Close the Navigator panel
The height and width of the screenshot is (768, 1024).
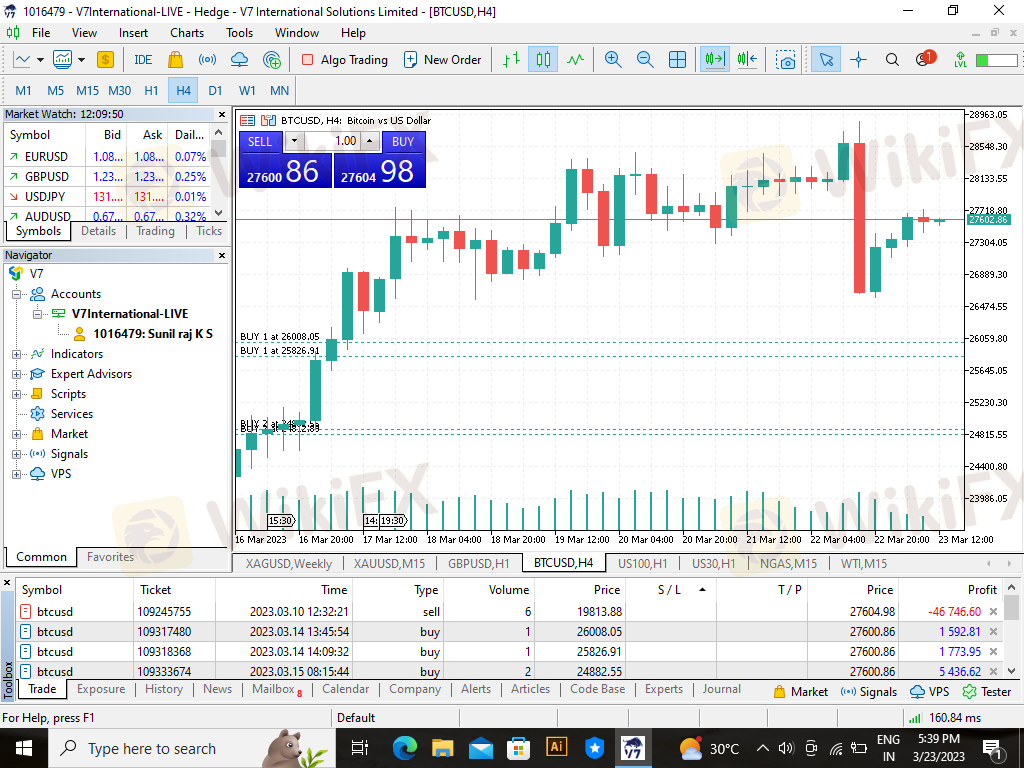pos(222,255)
